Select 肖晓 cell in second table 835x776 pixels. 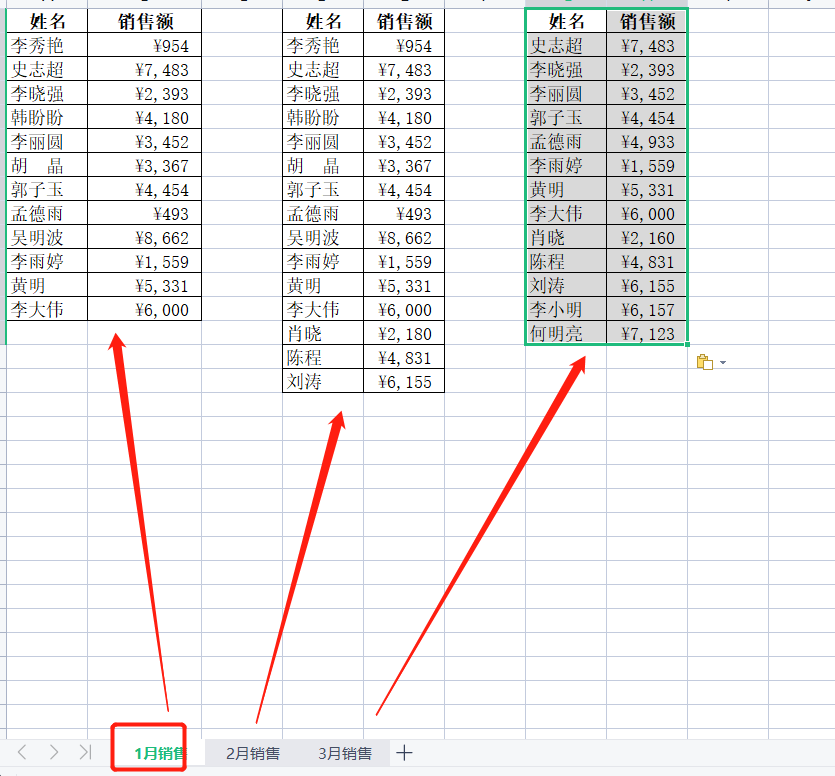[x=323, y=333]
